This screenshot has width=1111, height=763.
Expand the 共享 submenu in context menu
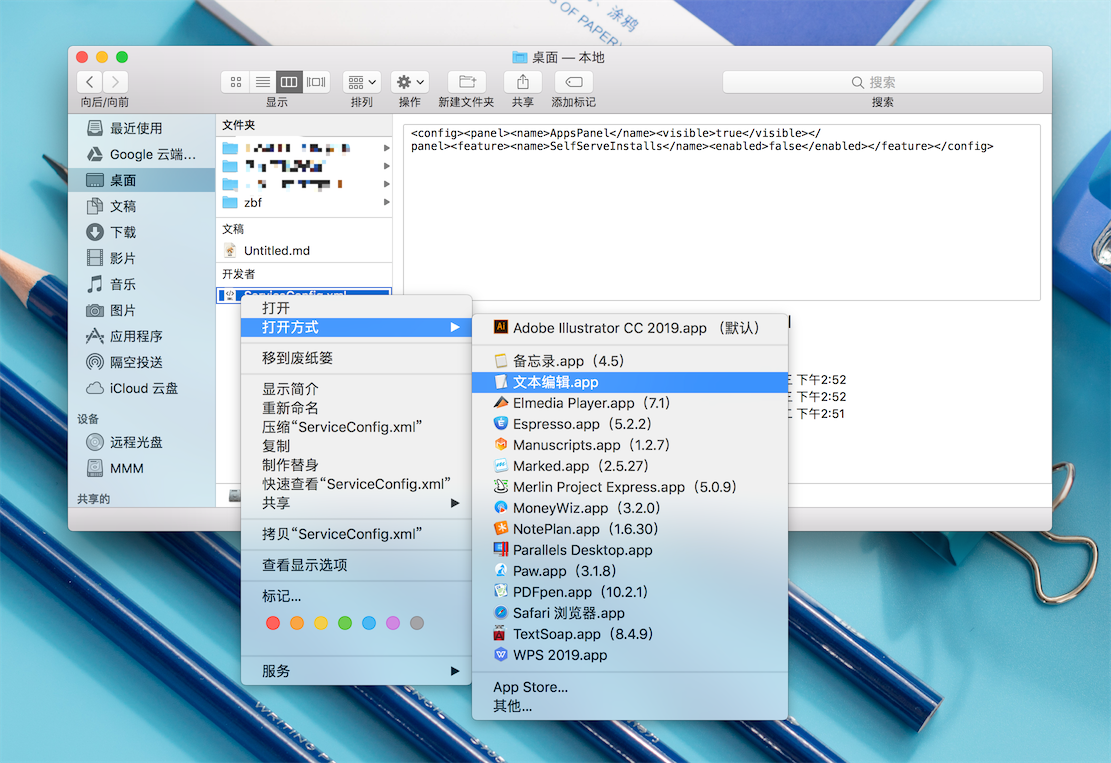pyautogui.click(x=356, y=503)
